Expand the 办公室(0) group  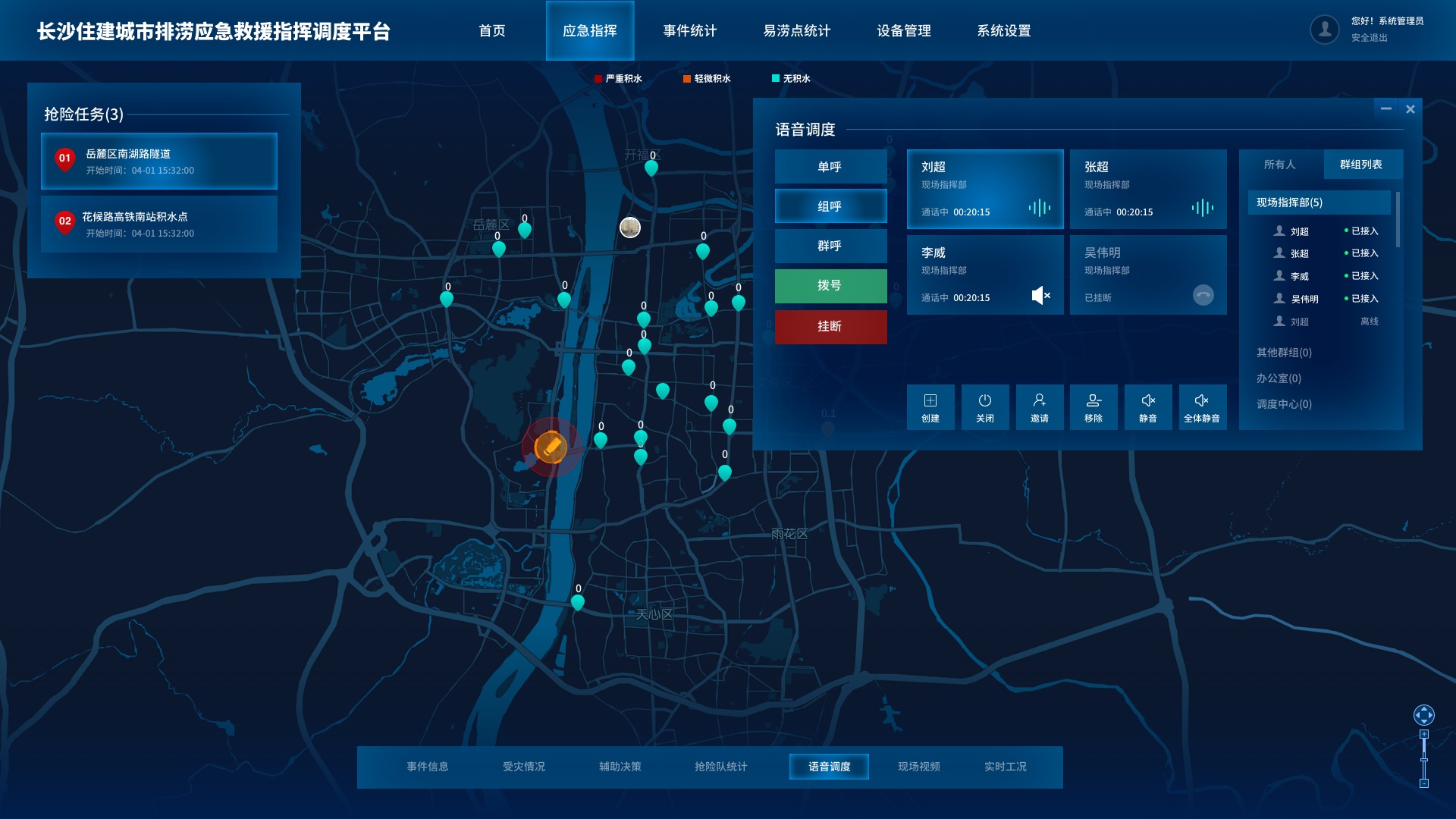pyautogui.click(x=1279, y=378)
